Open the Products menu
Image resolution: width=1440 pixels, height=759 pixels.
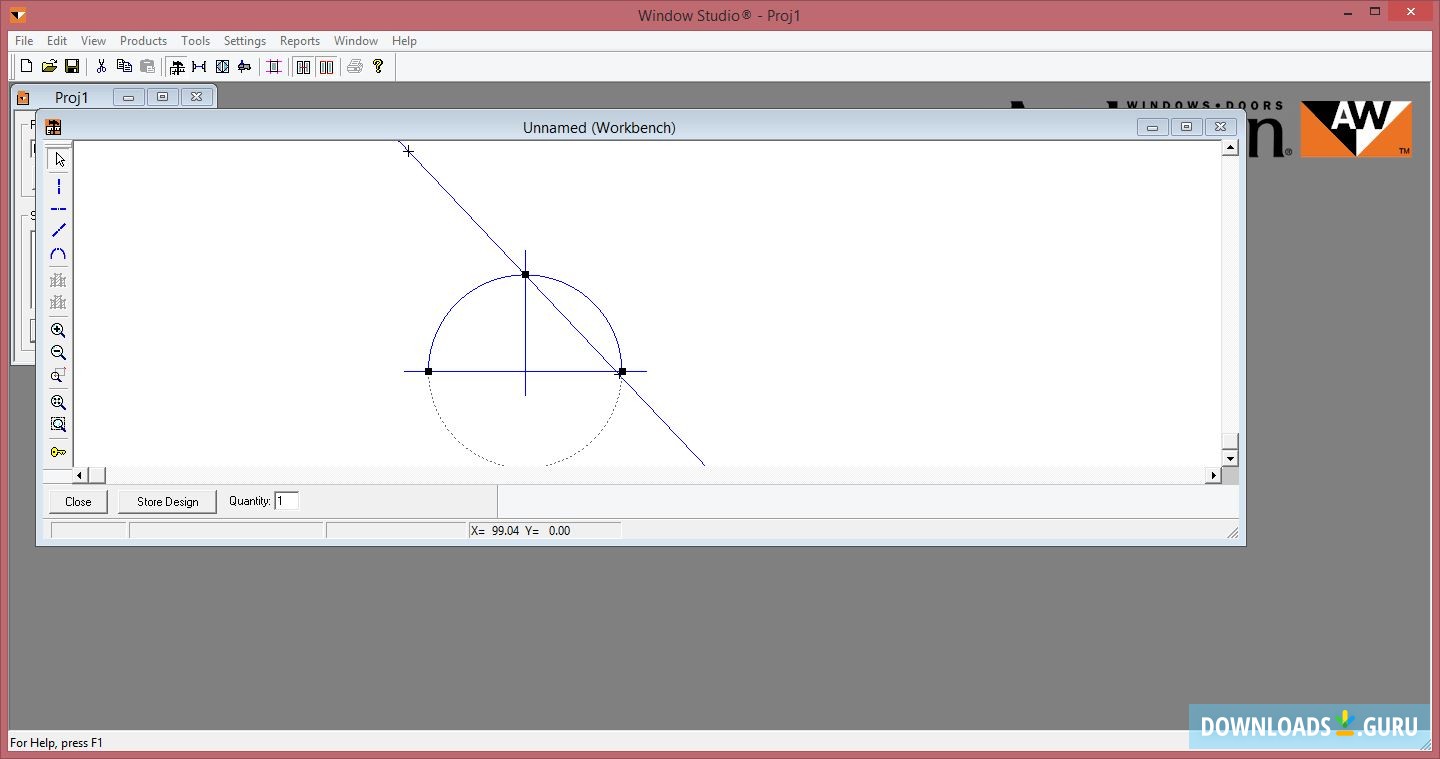[x=143, y=41]
